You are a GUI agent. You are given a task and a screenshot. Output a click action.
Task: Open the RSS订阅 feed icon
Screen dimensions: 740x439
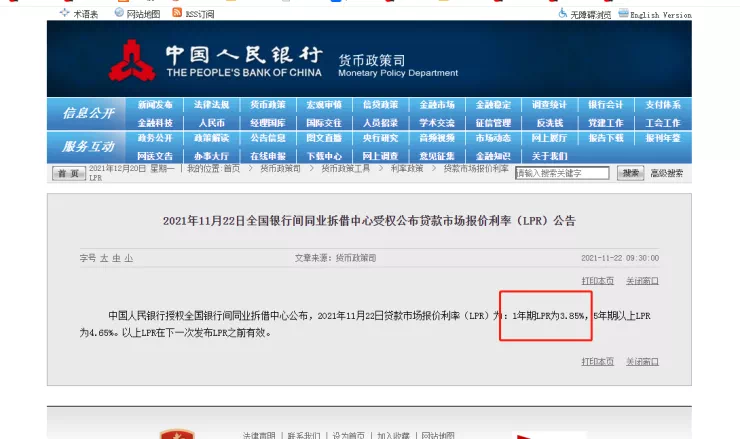pos(177,13)
